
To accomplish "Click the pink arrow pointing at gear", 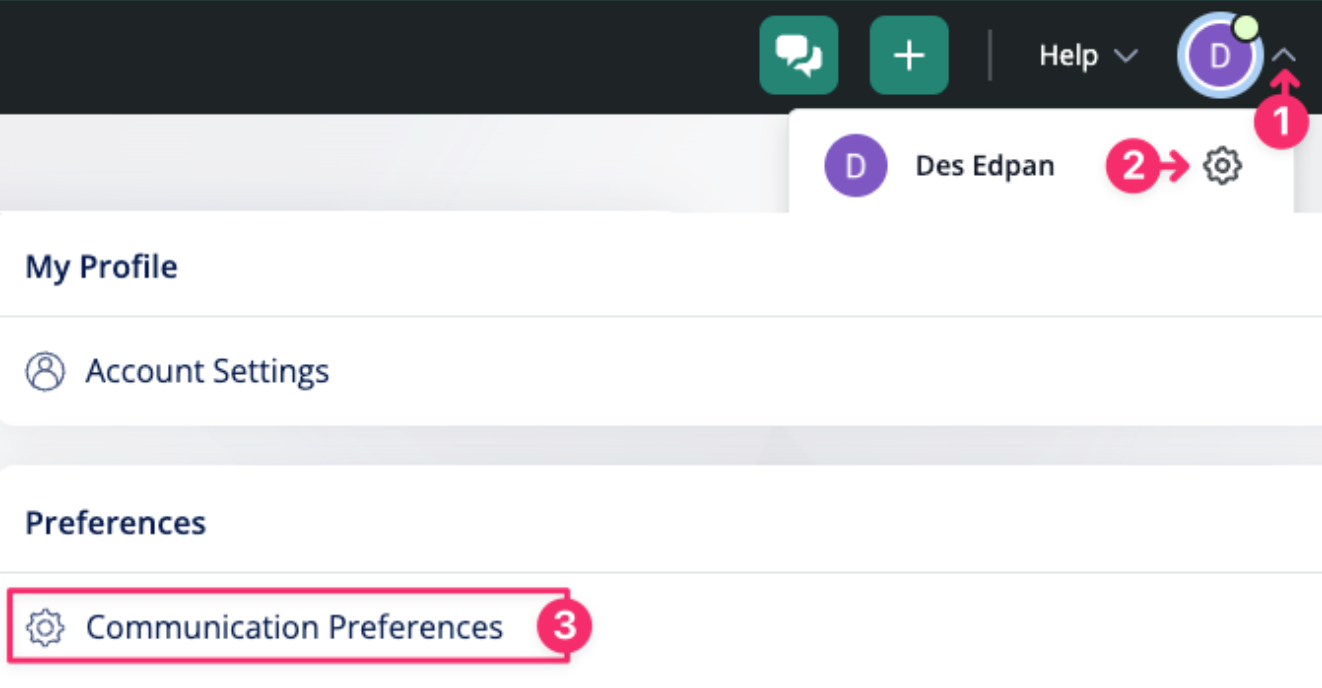I will point(1175,166).
